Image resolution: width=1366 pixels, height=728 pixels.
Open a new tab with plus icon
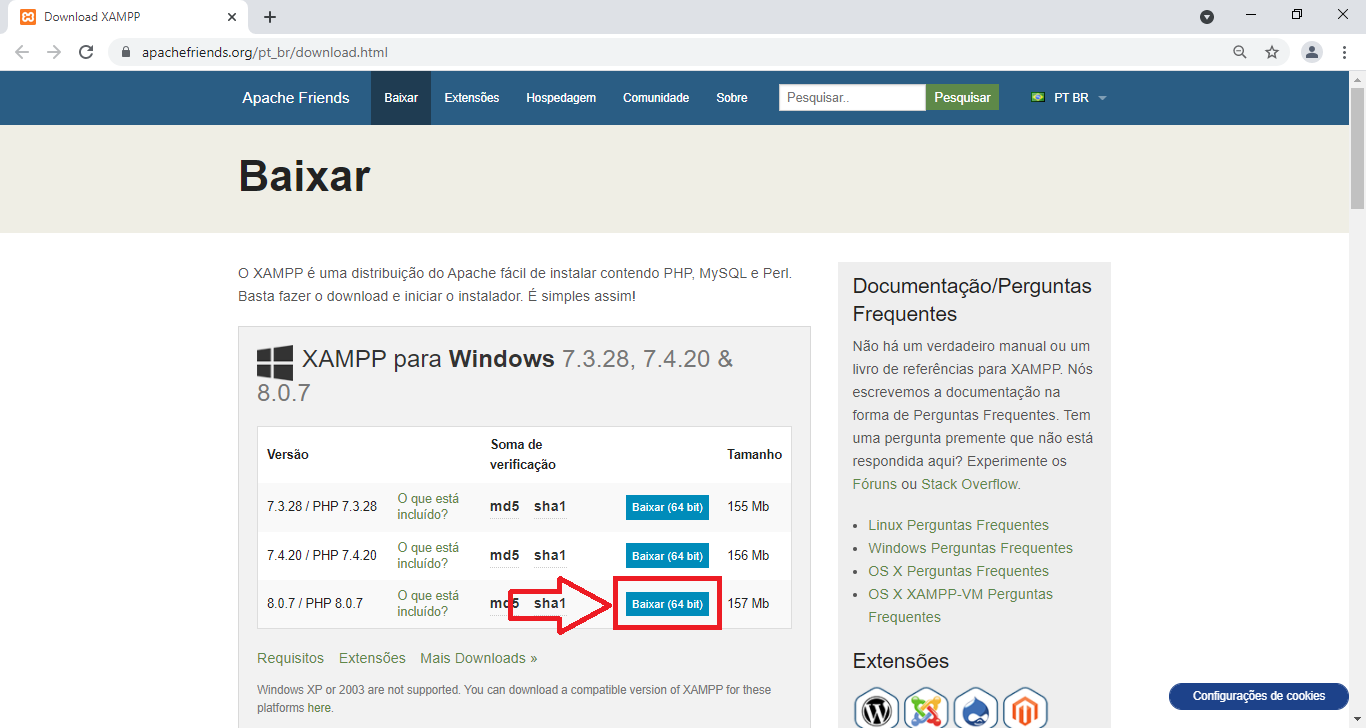click(x=270, y=17)
